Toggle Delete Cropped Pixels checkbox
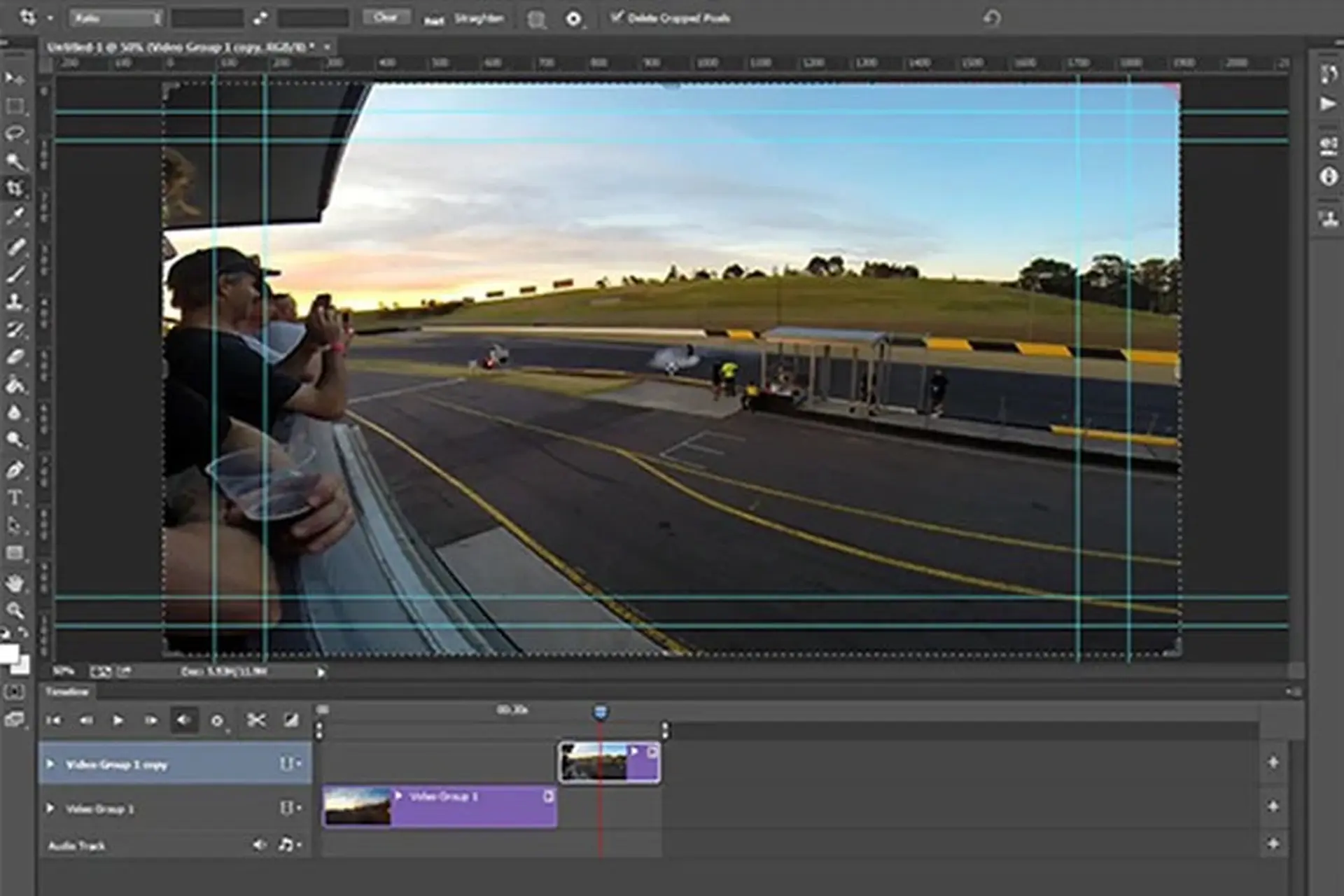Viewport: 1344px width, 896px height. [x=616, y=17]
